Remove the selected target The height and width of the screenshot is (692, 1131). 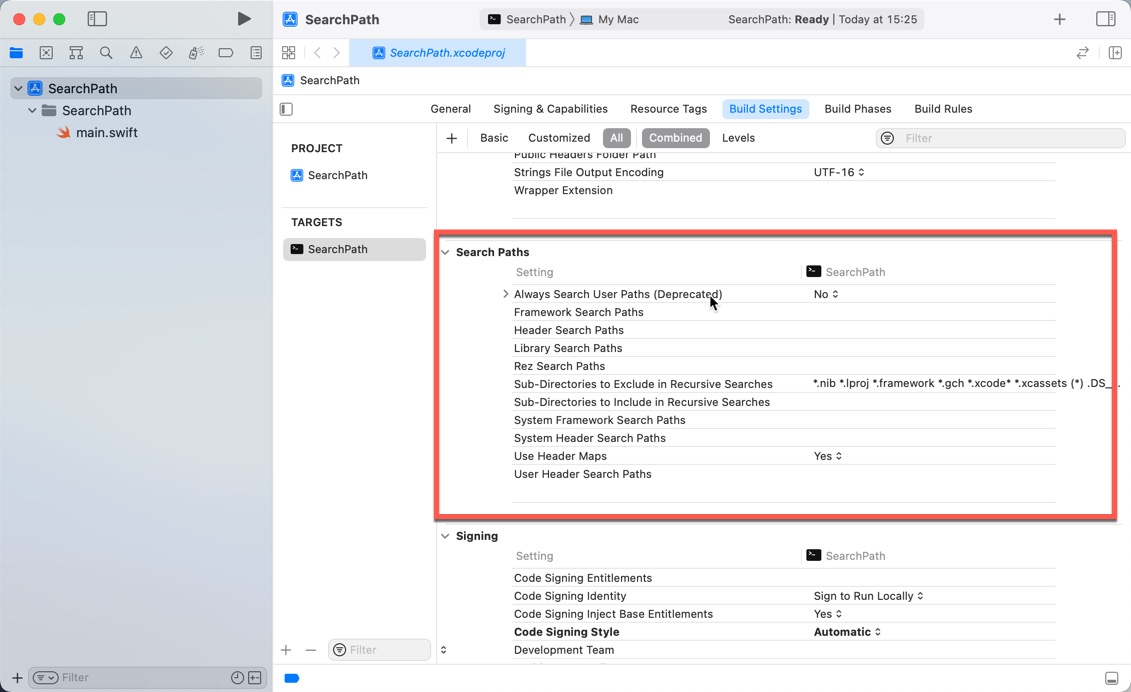(x=311, y=650)
